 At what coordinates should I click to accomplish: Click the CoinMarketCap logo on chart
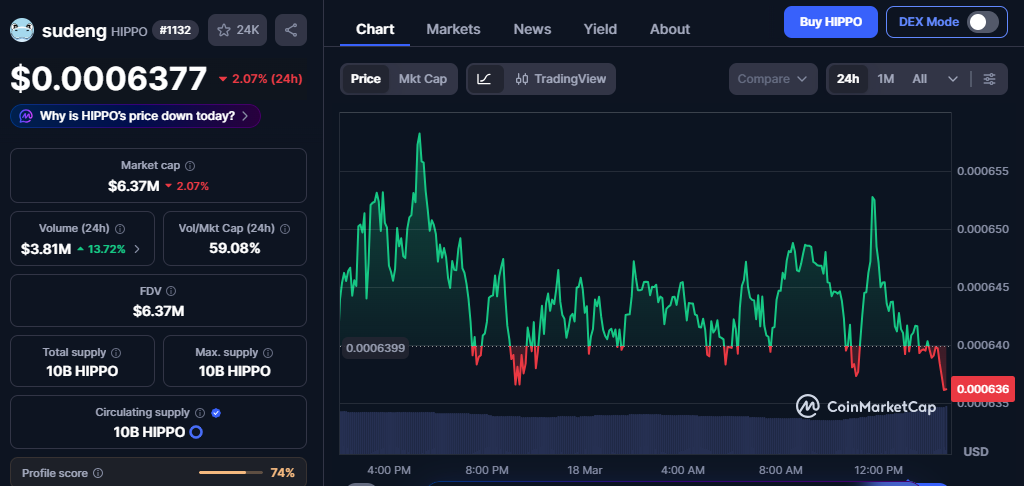pyautogui.click(x=866, y=406)
